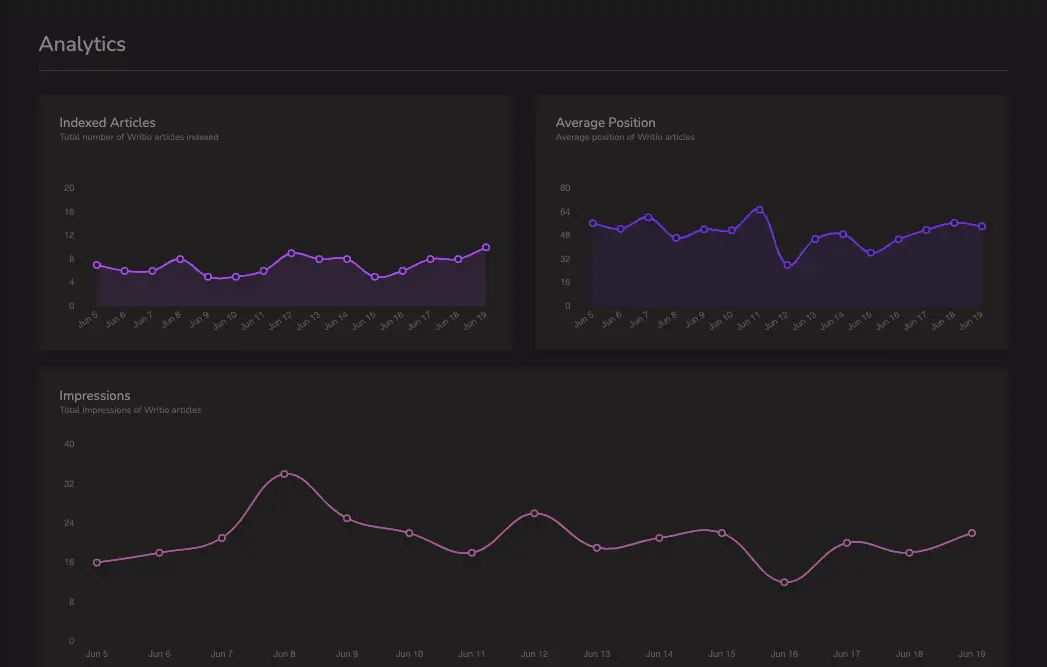This screenshot has width=1047, height=667.
Task: Select the Jun 8 point on Indexed Articles
Action: click(180, 259)
